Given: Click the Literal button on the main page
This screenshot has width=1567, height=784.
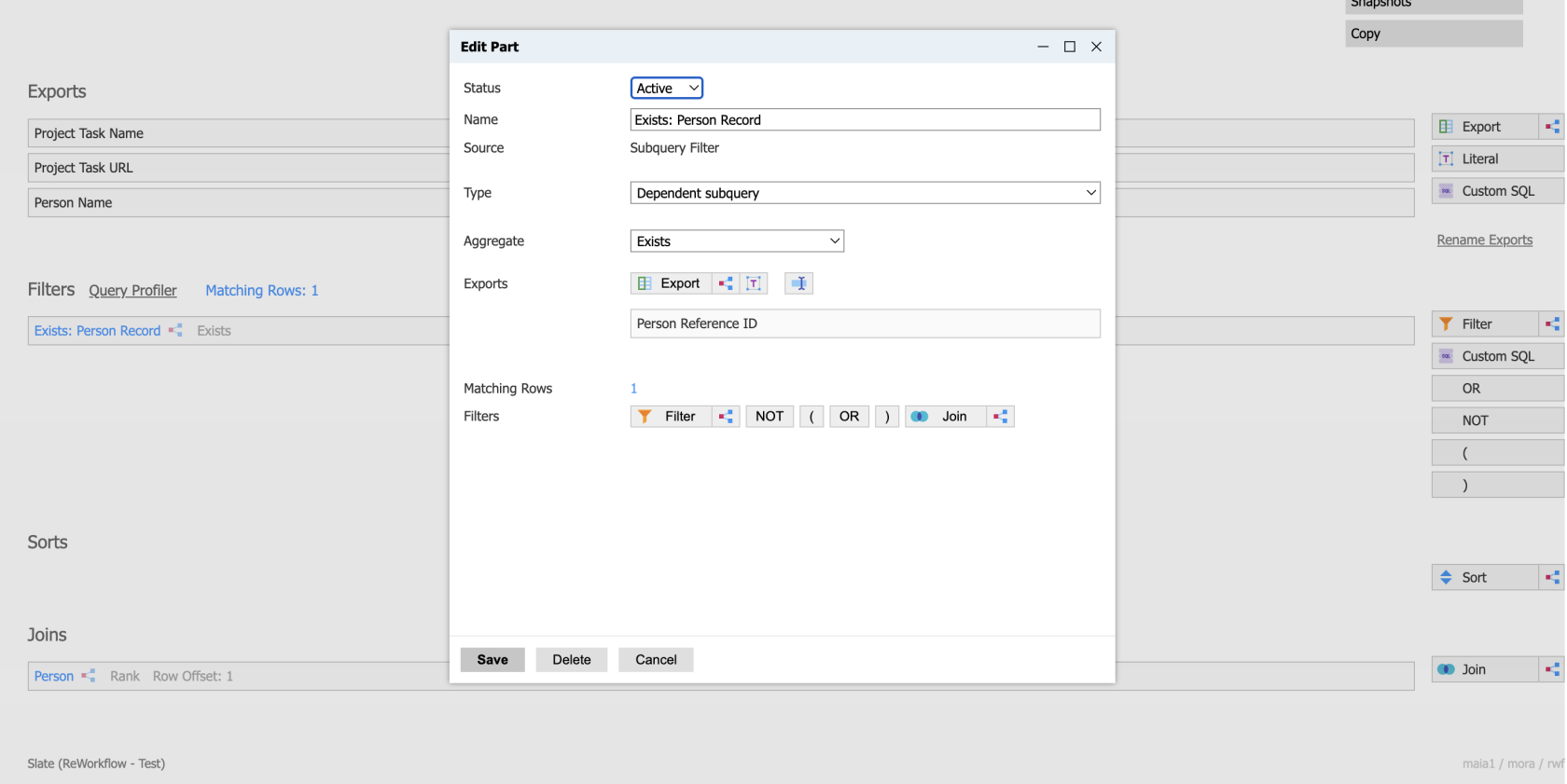Looking at the screenshot, I should pyautogui.click(x=1498, y=159).
